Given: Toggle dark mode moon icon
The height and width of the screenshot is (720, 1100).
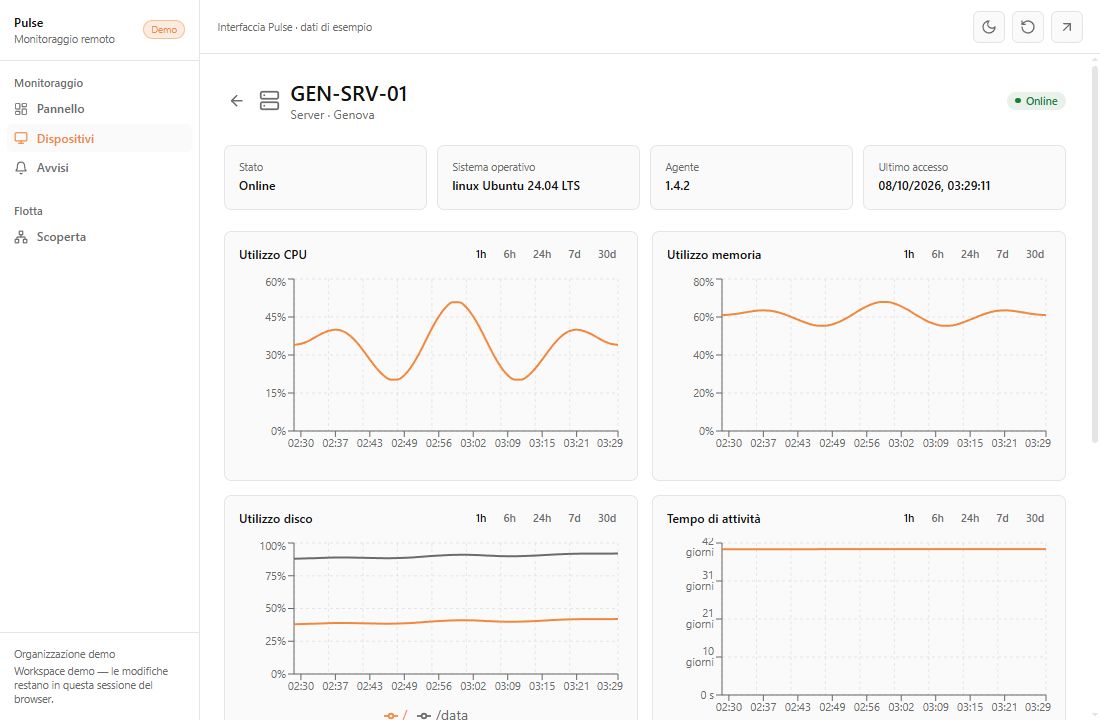Looking at the screenshot, I should (x=988, y=27).
